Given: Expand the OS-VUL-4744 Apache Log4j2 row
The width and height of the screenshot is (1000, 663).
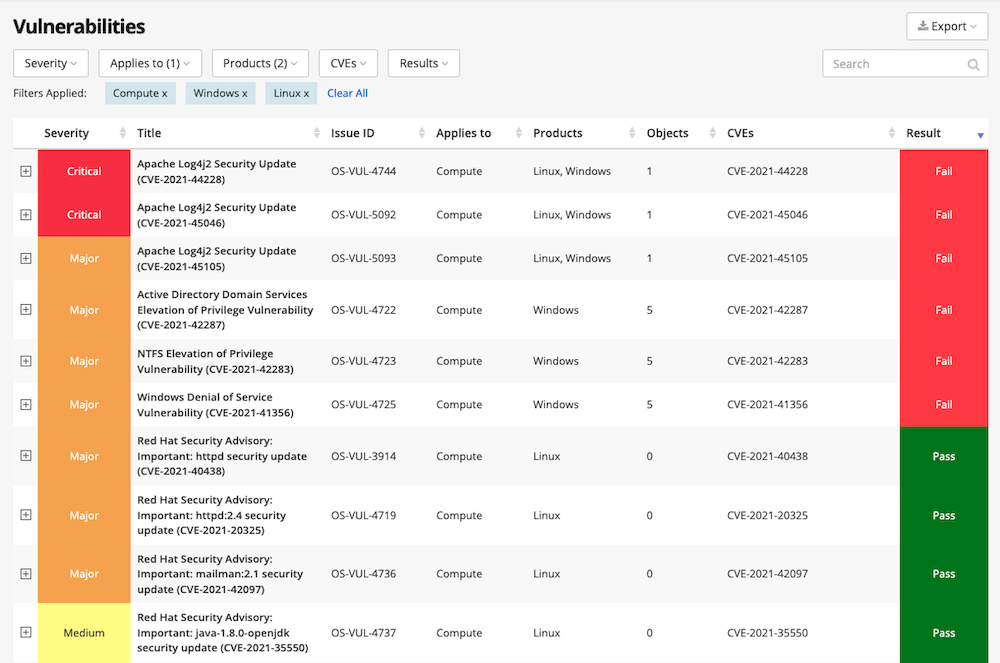Looking at the screenshot, I should [x=24, y=171].
